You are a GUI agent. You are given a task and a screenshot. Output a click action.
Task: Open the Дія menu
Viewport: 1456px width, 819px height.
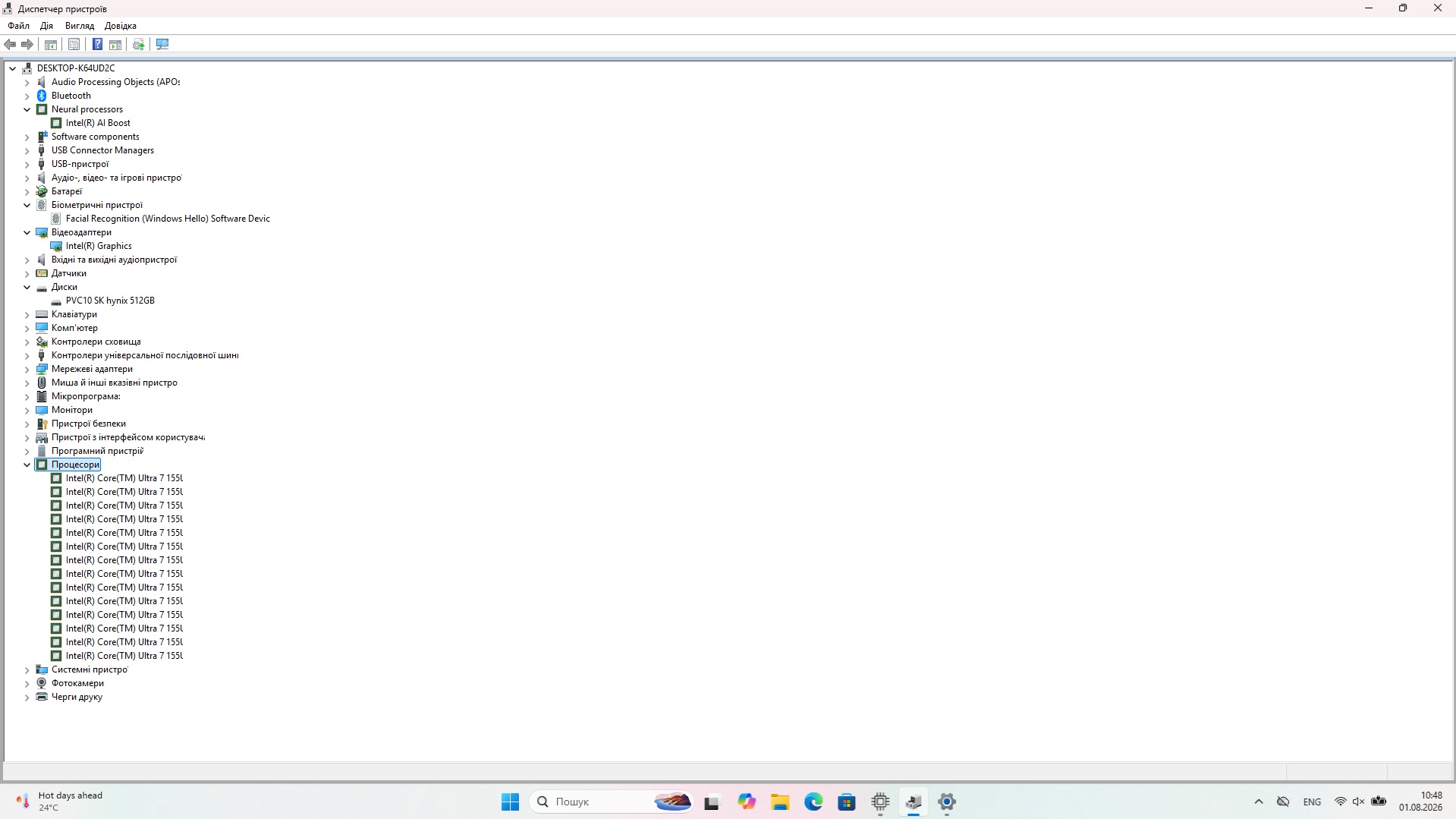click(46, 26)
